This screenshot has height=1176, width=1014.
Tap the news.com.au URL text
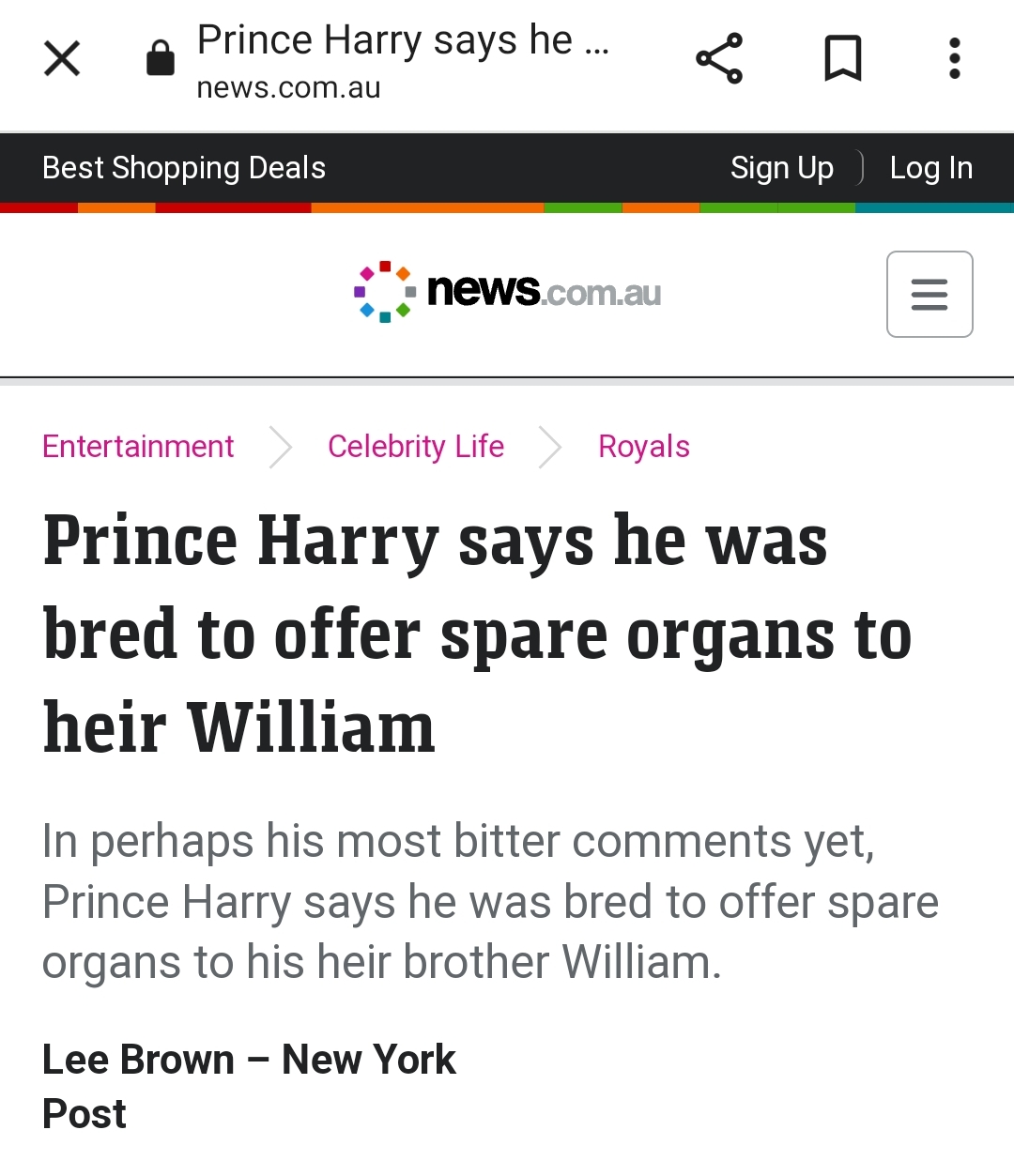point(288,88)
